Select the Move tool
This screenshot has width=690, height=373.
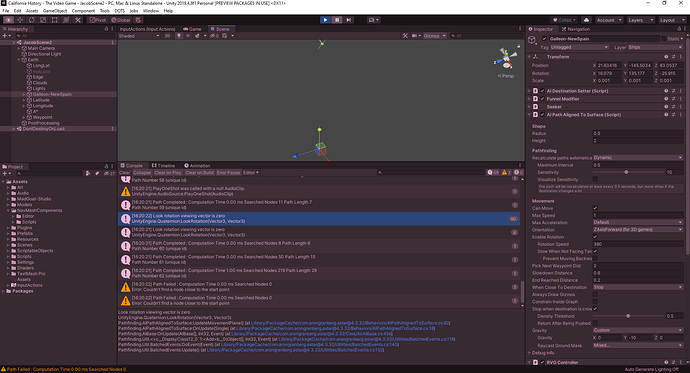click(20, 20)
